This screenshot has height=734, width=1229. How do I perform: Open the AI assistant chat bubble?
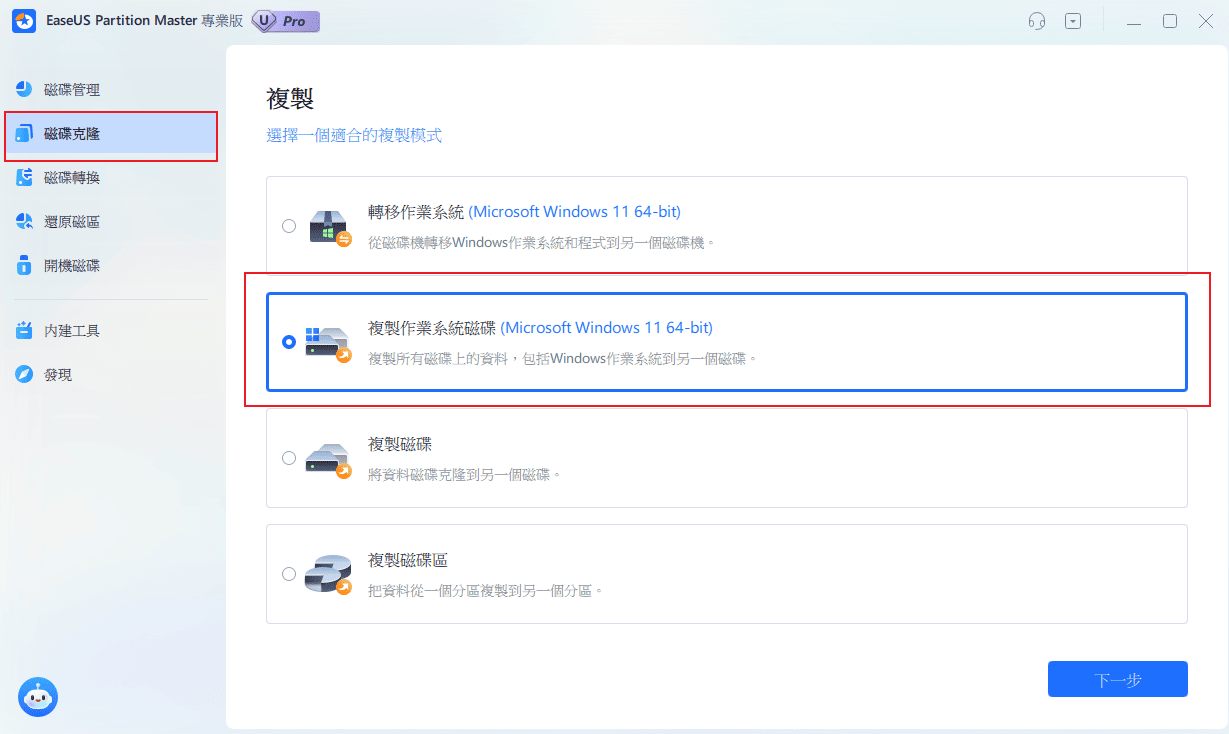tap(38, 697)
